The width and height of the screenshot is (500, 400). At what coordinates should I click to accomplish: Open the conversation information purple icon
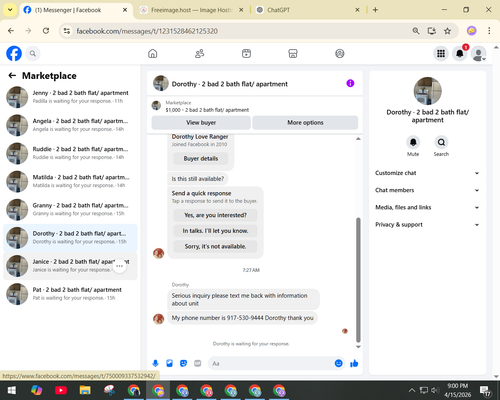point(350,83)
